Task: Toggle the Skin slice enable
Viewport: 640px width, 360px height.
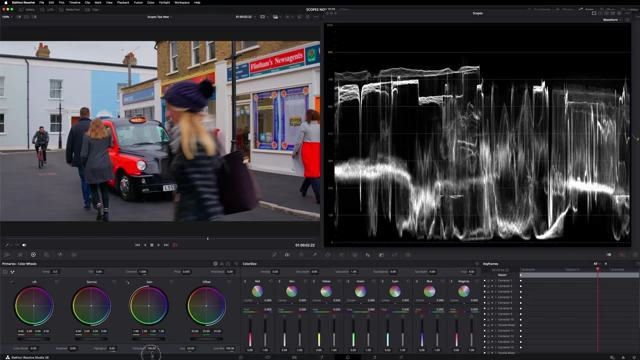Action: tap(280, 281)
